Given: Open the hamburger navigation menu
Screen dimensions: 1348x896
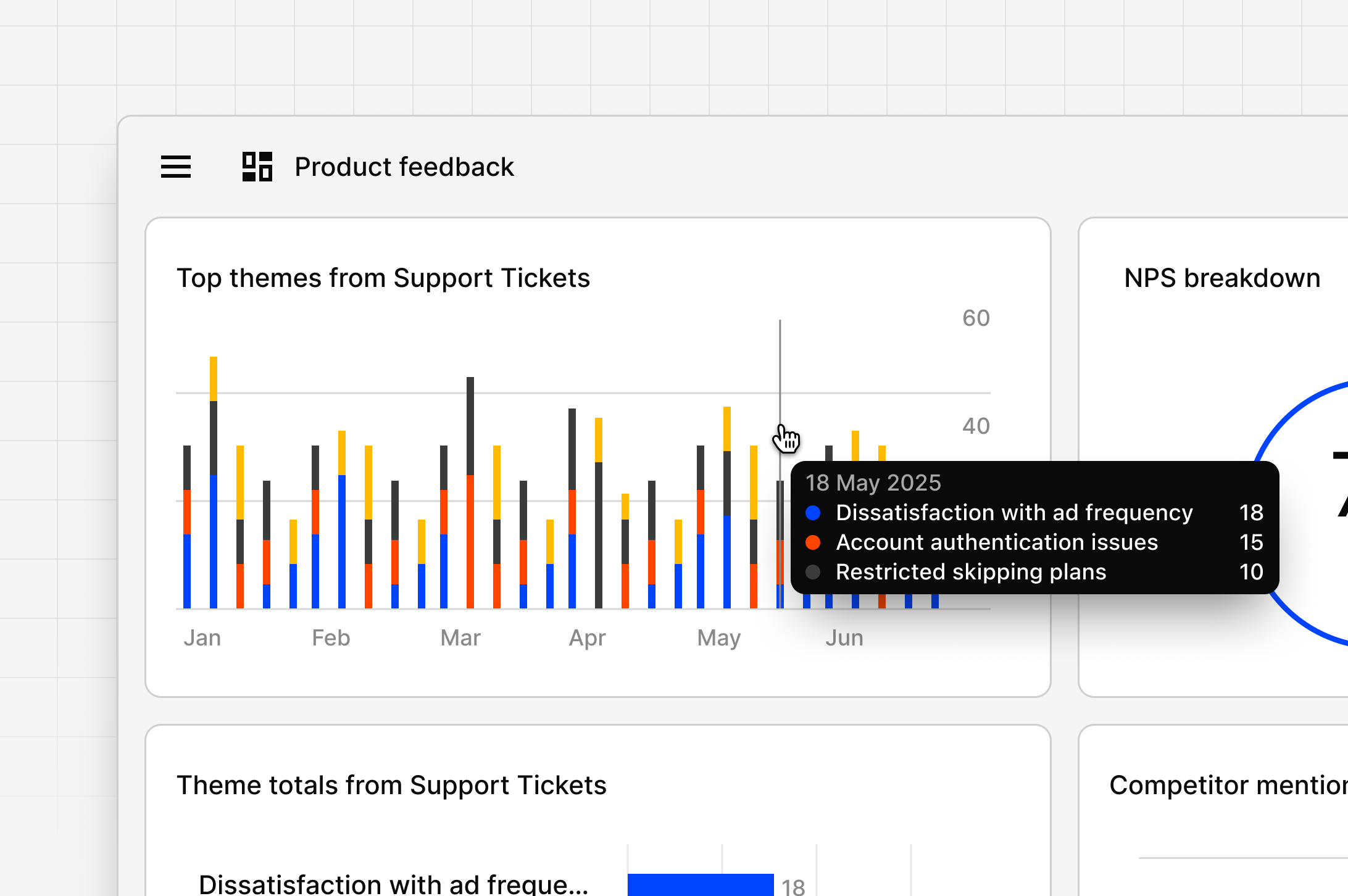Looking at the screenshot, I should [175, 167].
